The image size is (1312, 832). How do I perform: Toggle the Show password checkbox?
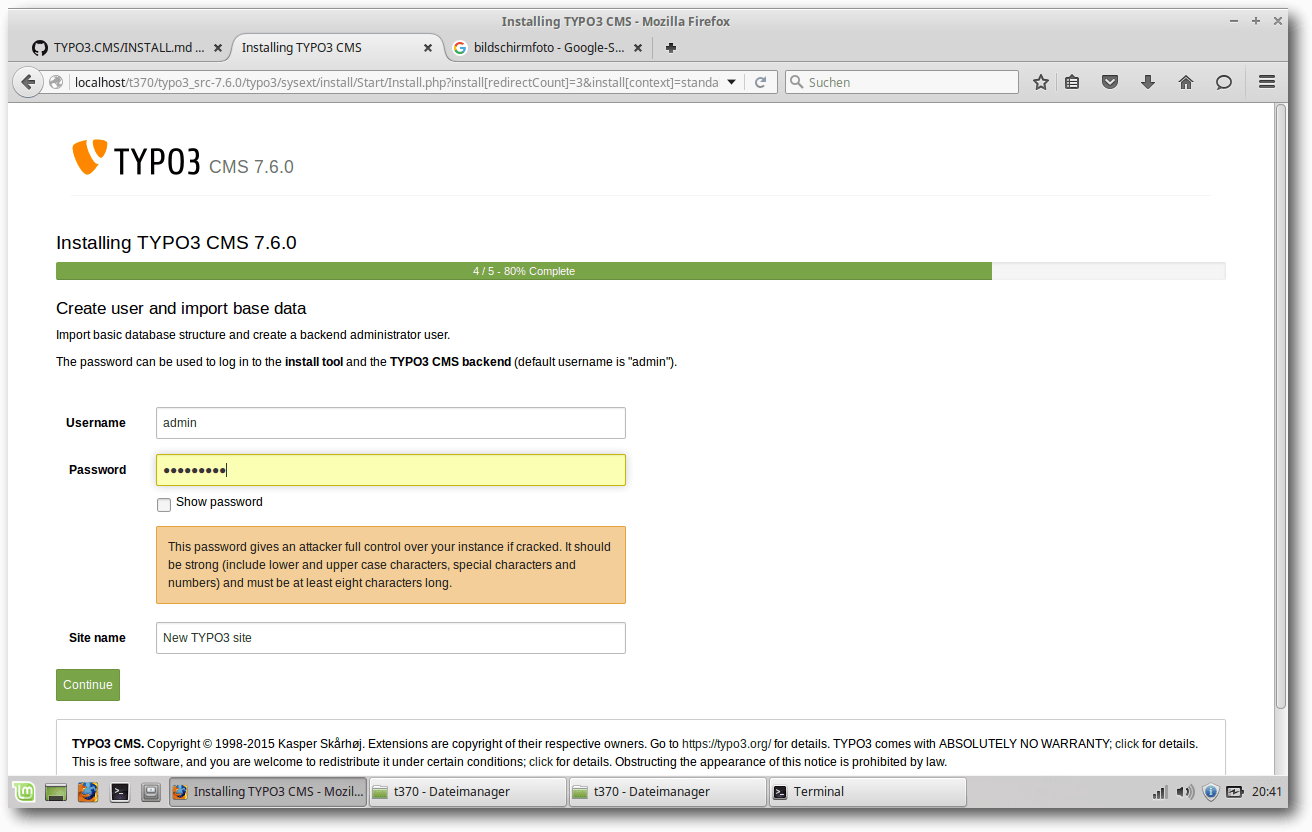164,504
